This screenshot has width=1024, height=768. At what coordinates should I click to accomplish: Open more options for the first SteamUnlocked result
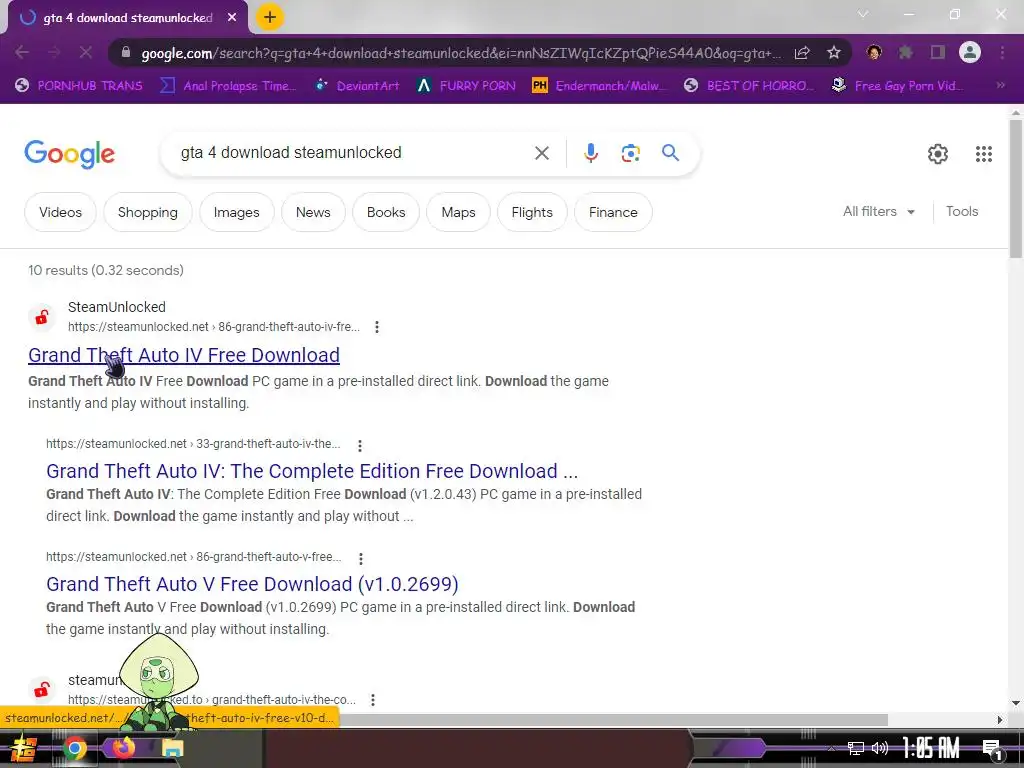click(x=377, y=327)
